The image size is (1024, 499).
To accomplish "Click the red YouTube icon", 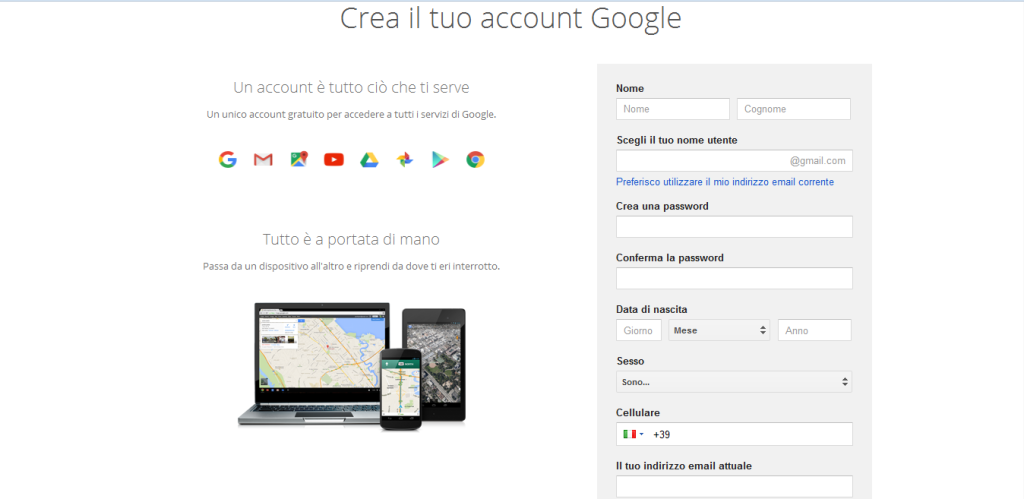I will coord(334,159).
